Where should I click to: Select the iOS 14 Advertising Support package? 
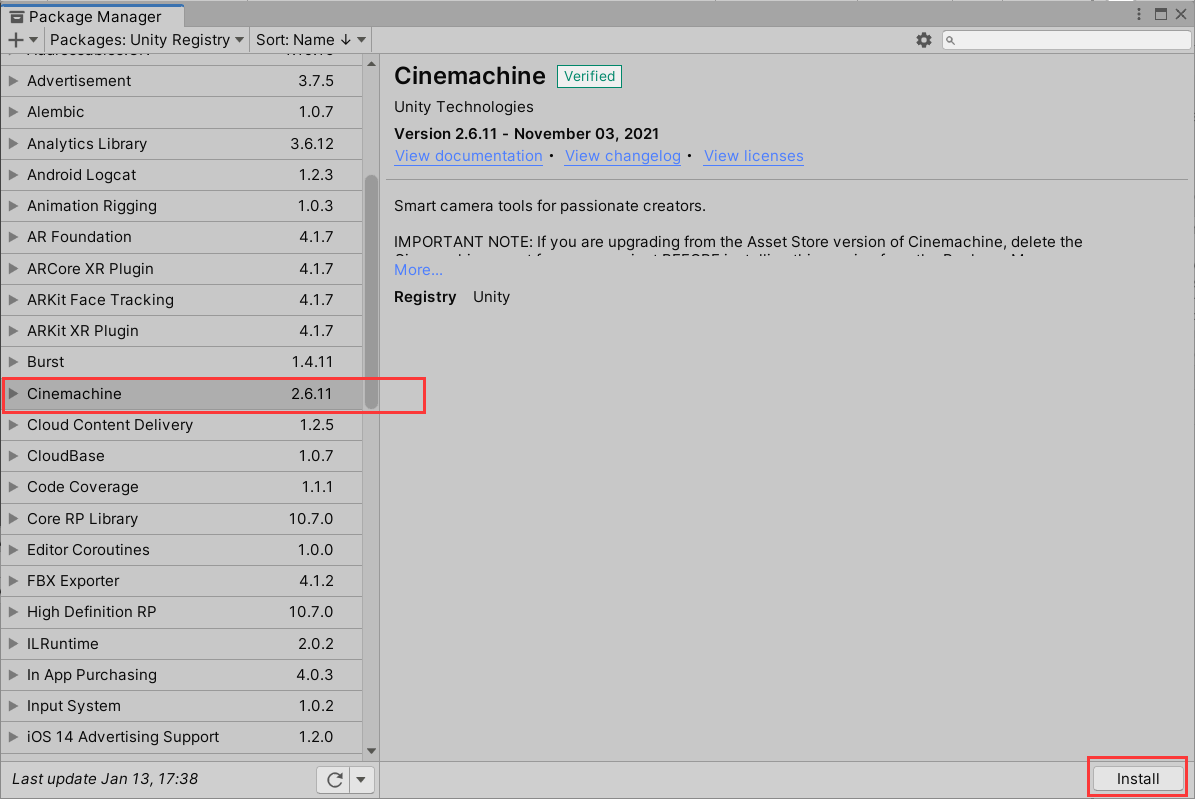point(181,737)
